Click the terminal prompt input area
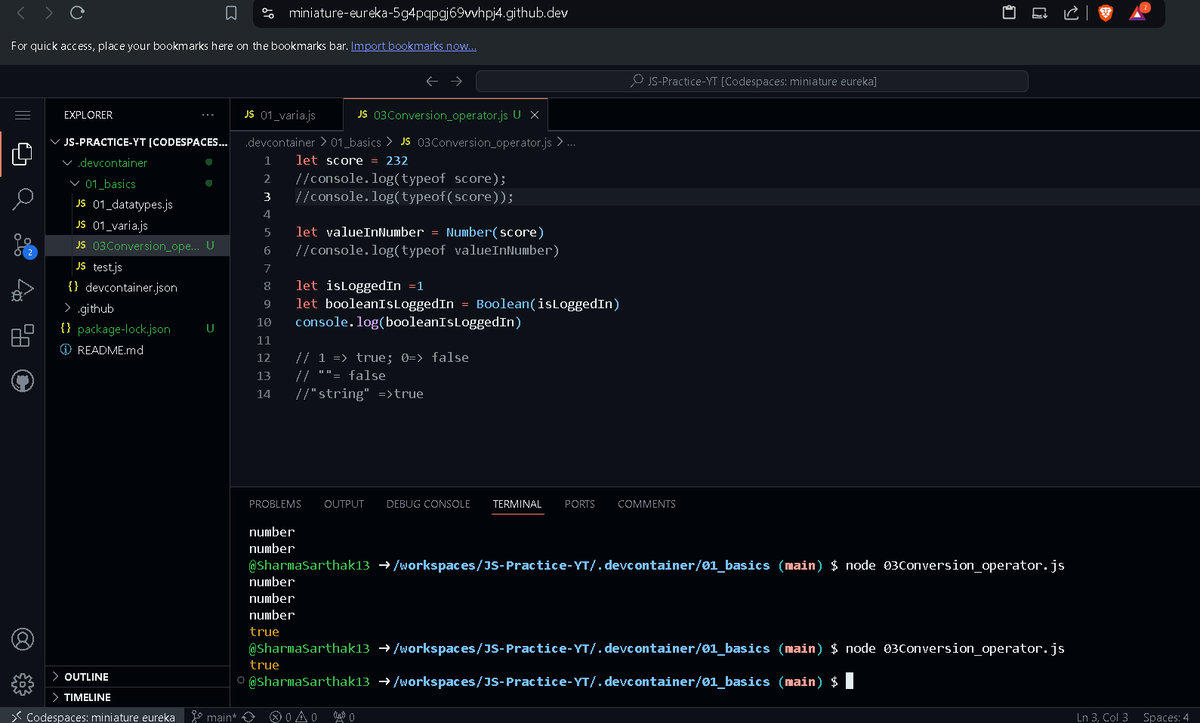This screenshot has height=723, width=1200. coord(850,682)
